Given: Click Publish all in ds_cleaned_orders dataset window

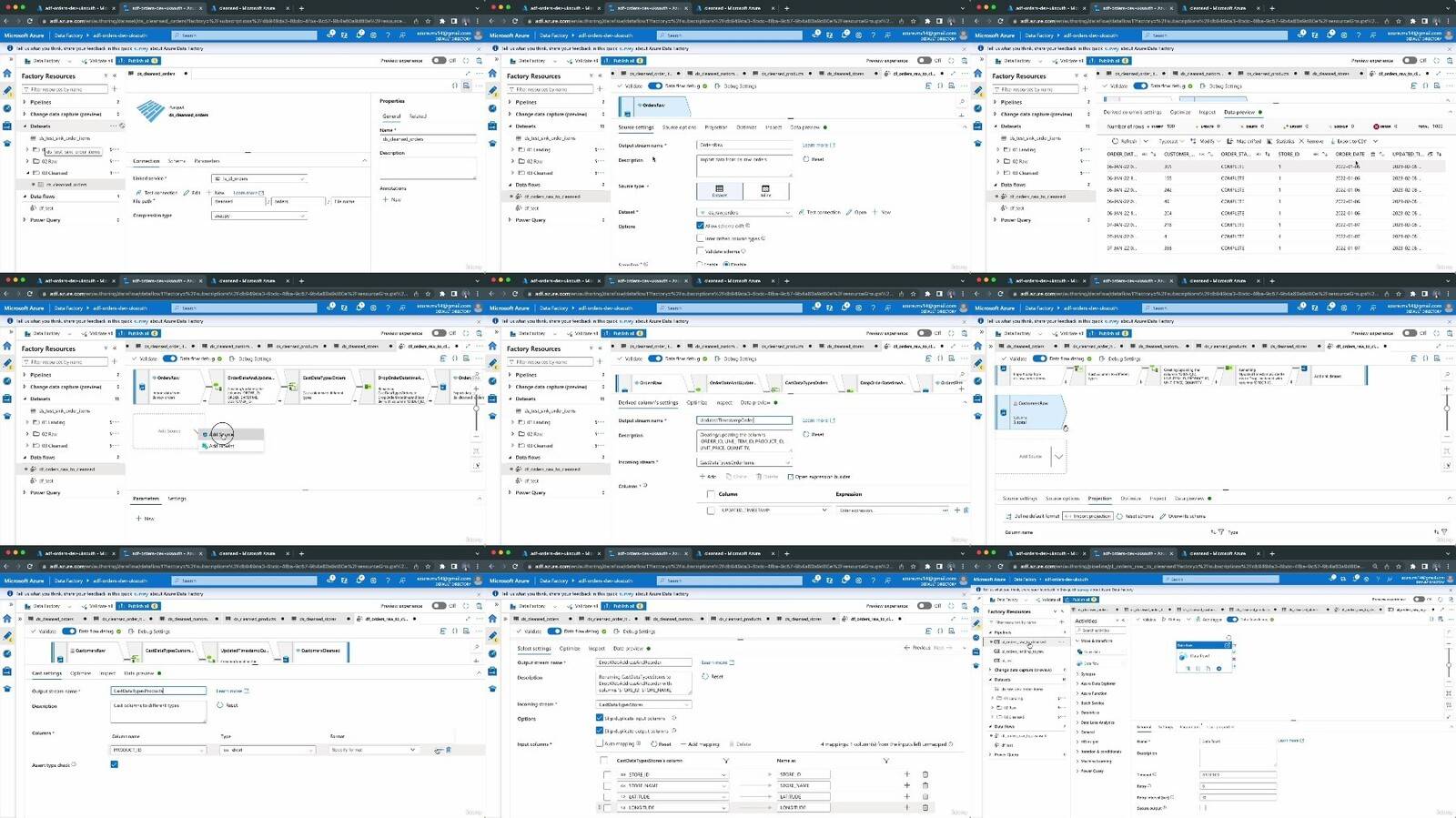Looking at the screenshot, I should click(140, 61).
